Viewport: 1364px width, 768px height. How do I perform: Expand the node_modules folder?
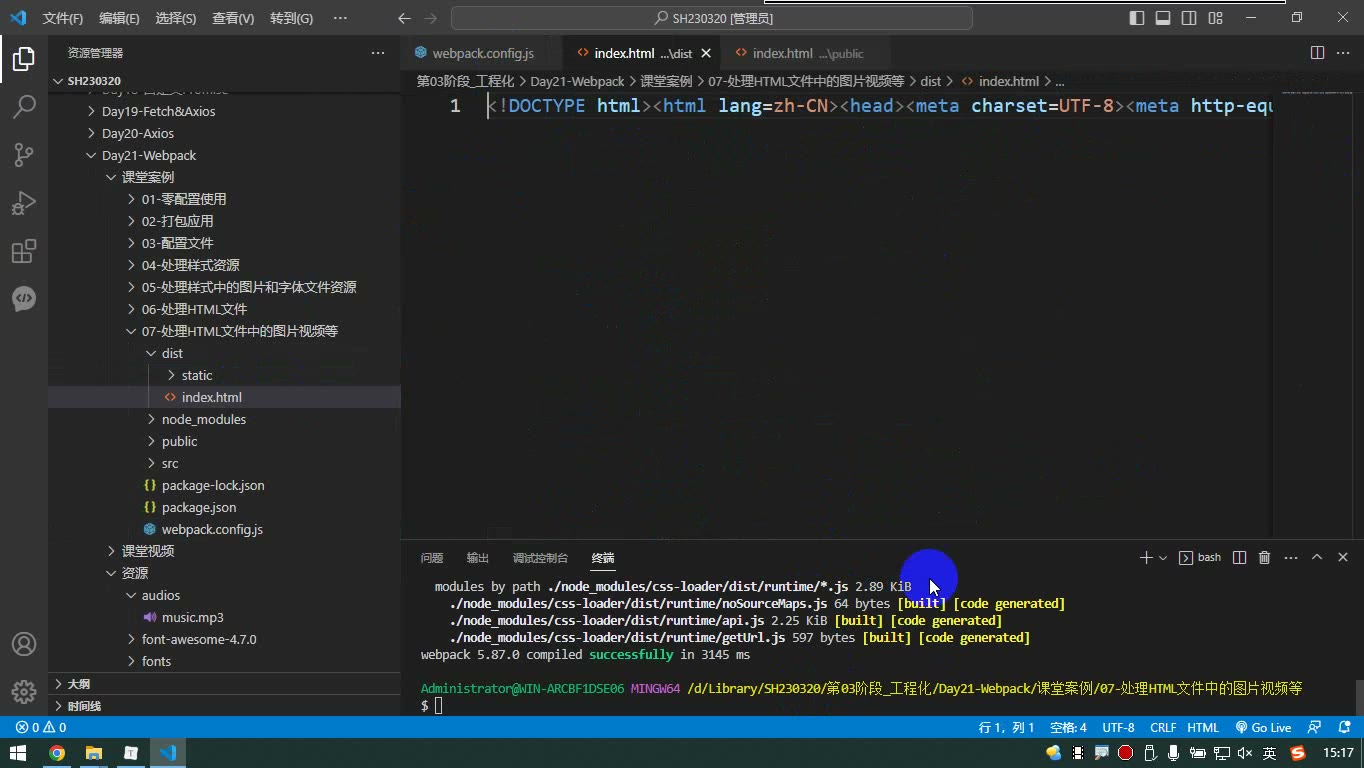click(x=203, y=419)
